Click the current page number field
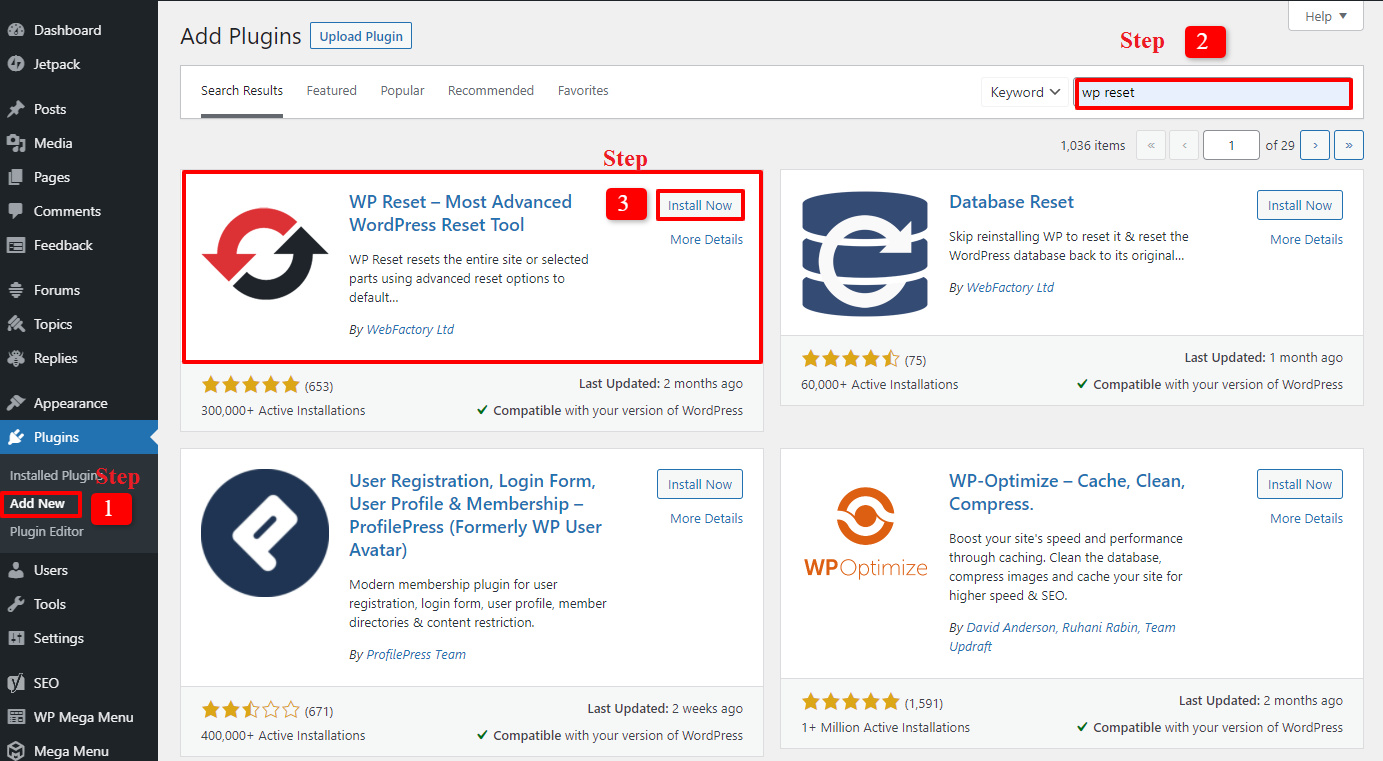Viewport: 1383px width, 761px height. click(1231, 145)
